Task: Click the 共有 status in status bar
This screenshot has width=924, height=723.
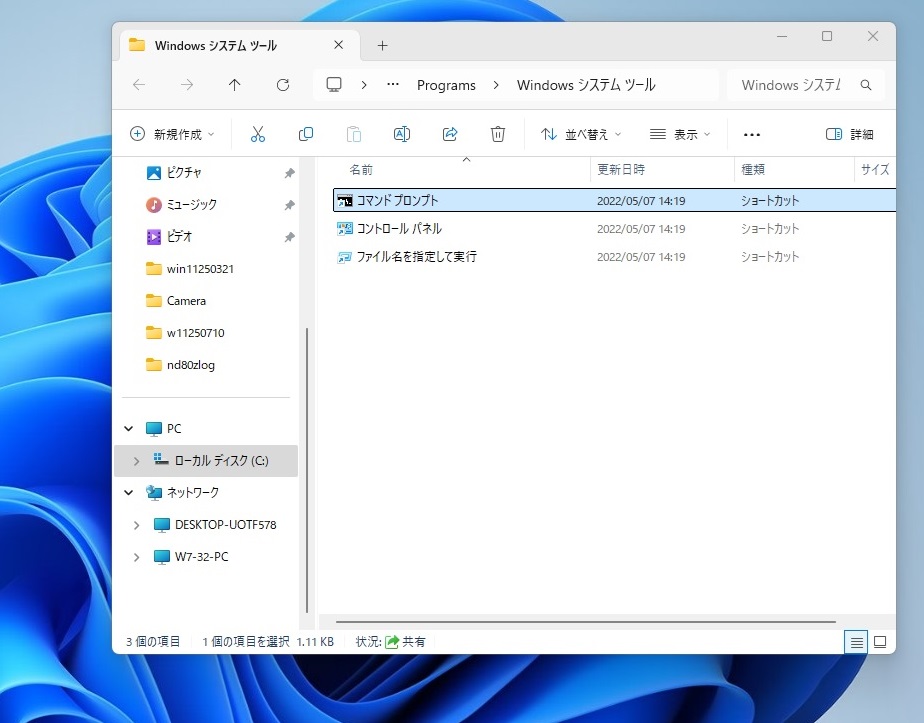Action: point(405,642)
